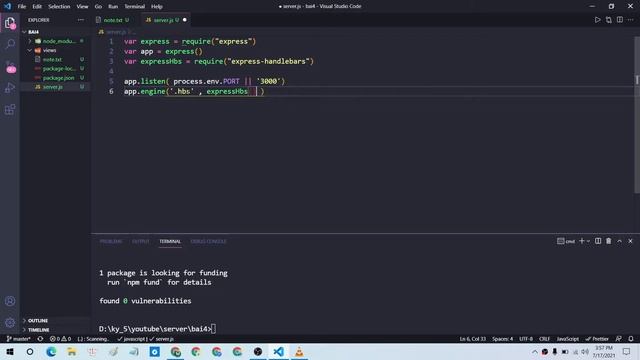Click the VLC icon in taskbar
This screenshot has width=640, height=360.
[299, 352]
